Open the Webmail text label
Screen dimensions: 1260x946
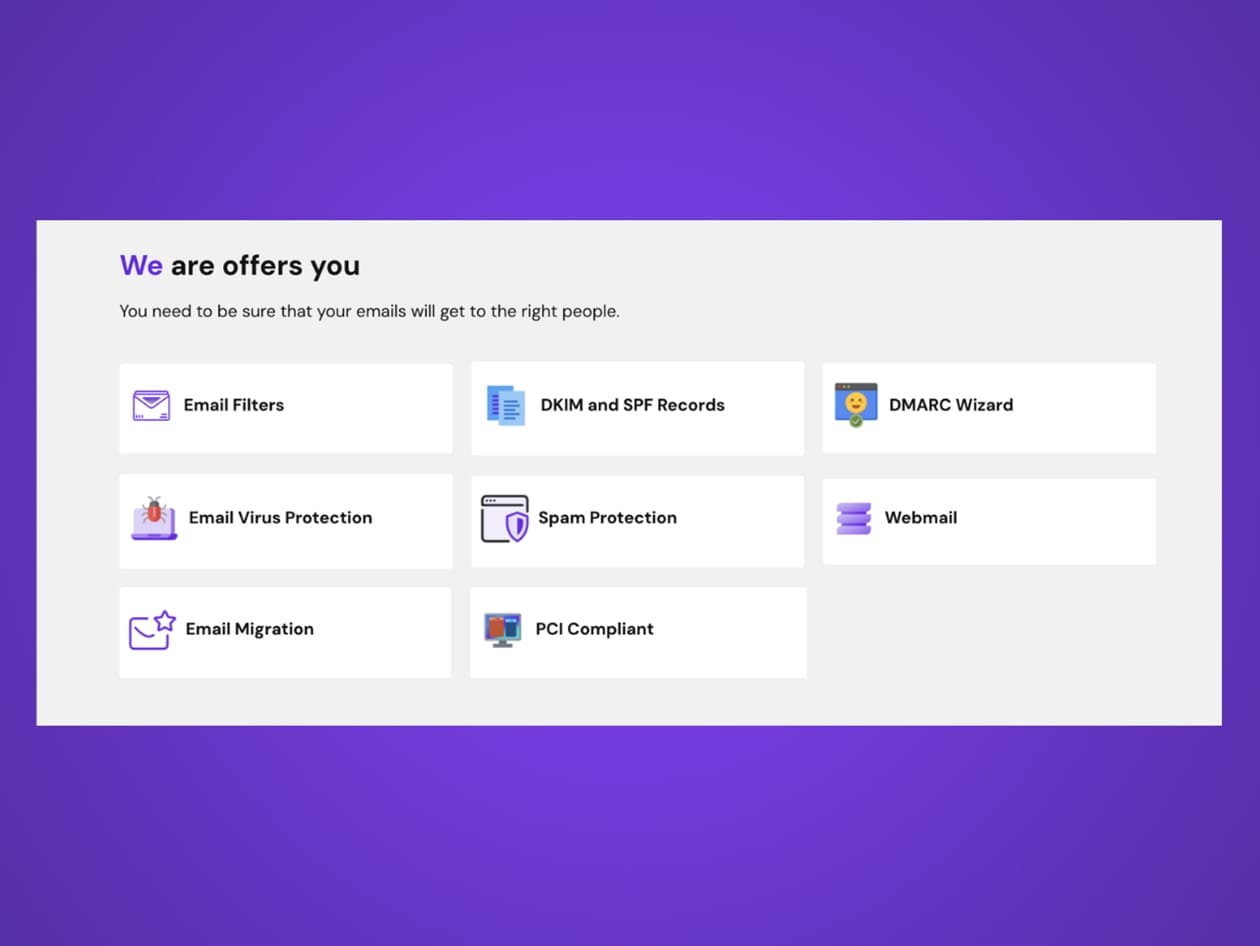[920, 518]
